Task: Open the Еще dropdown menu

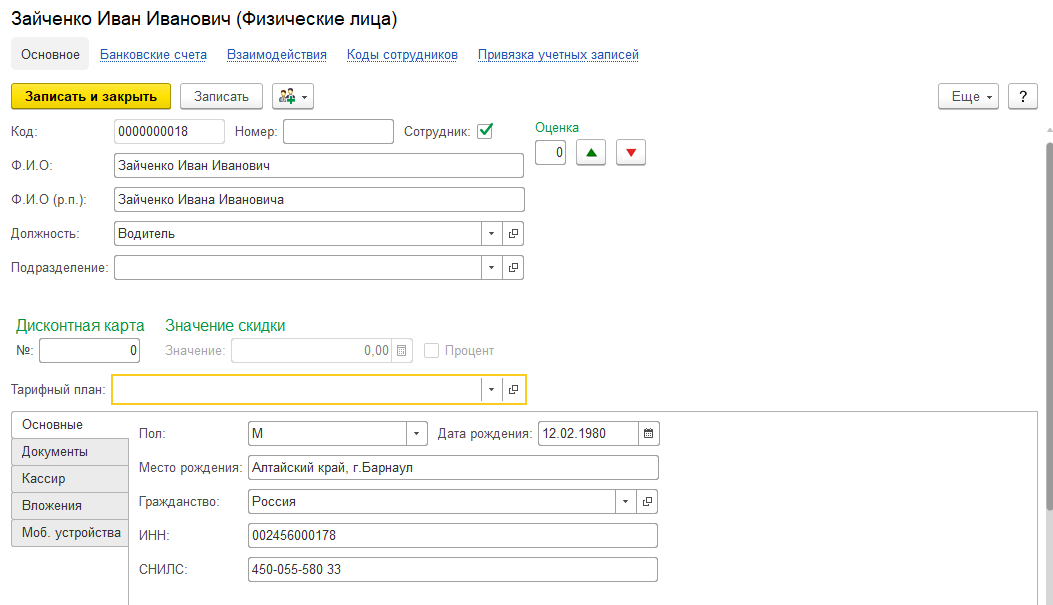Action: (968, 96)
